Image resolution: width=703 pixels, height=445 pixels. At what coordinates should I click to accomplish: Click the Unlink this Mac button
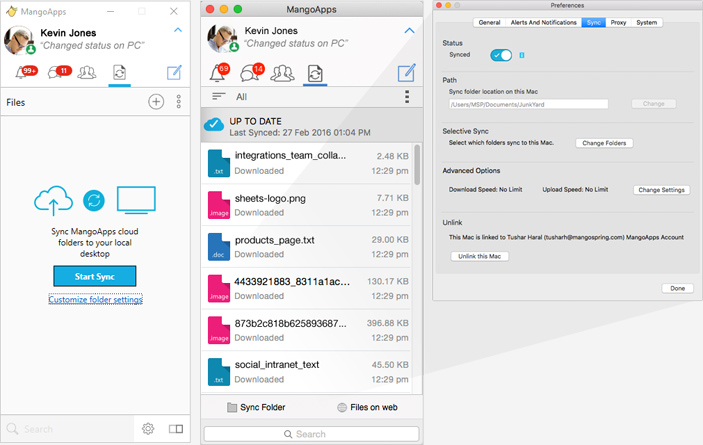pos(479,256)
